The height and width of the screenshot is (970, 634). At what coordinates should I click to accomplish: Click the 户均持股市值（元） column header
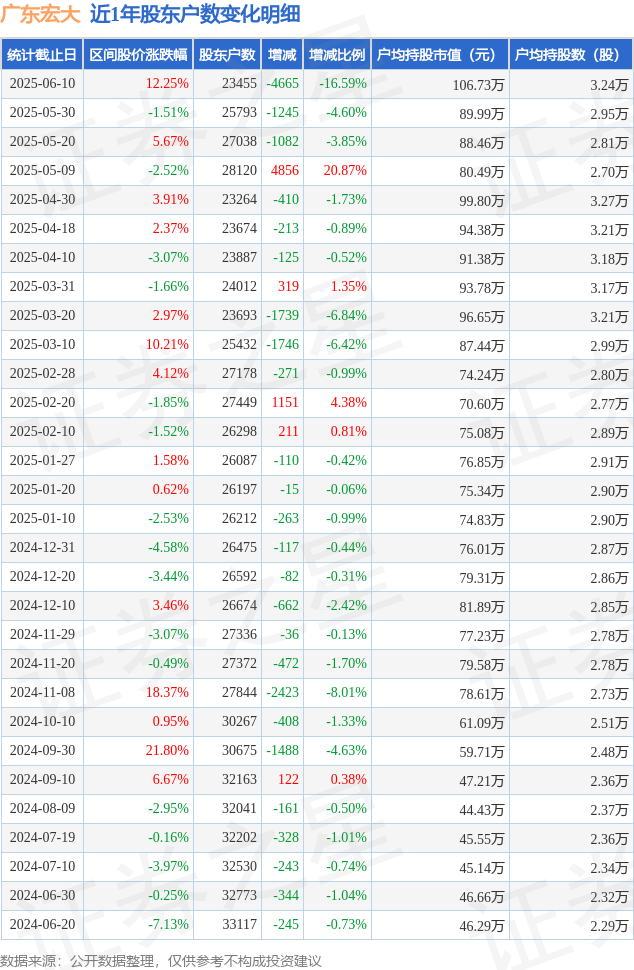440,54
